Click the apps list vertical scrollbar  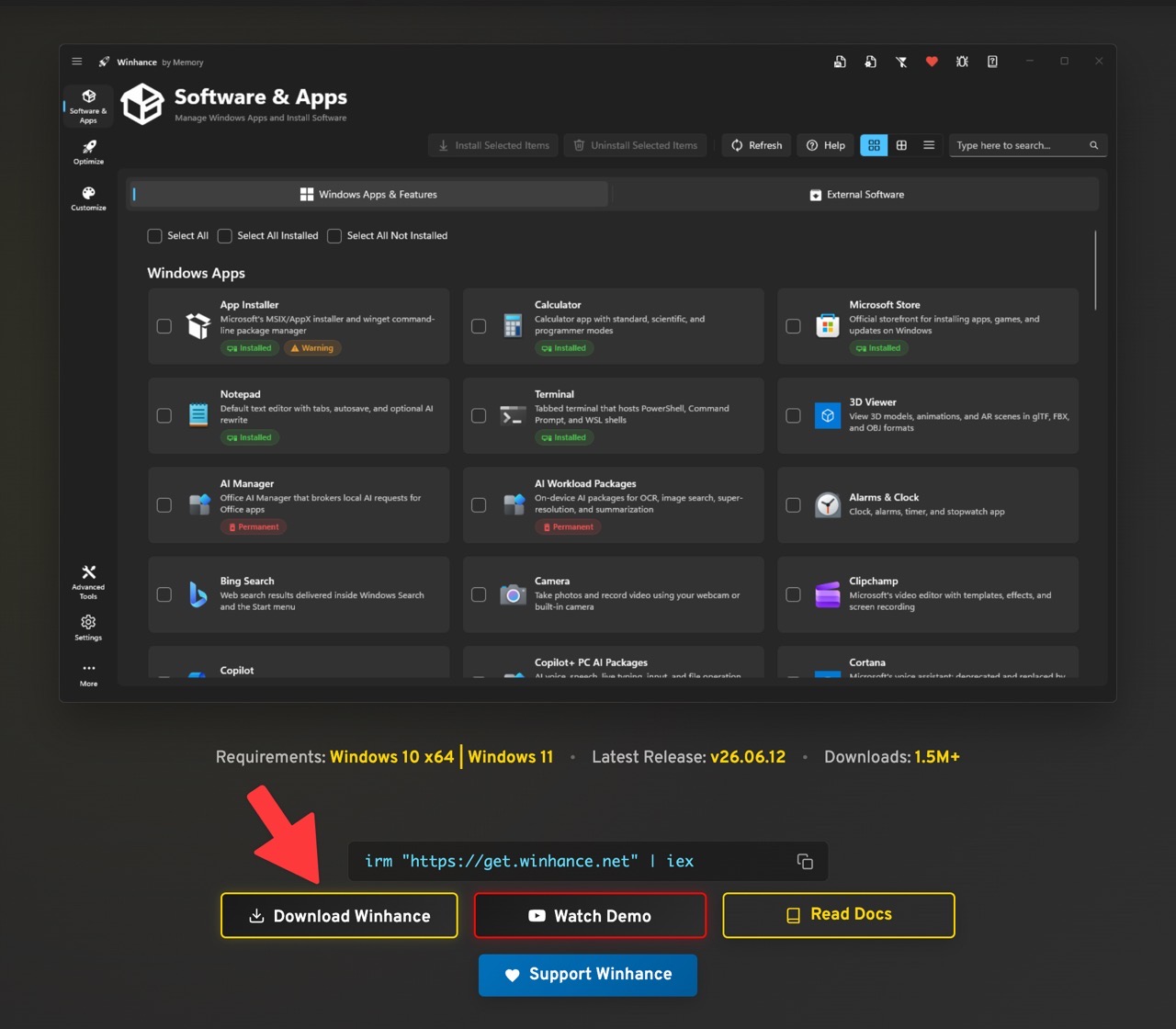click(1095, 270)
